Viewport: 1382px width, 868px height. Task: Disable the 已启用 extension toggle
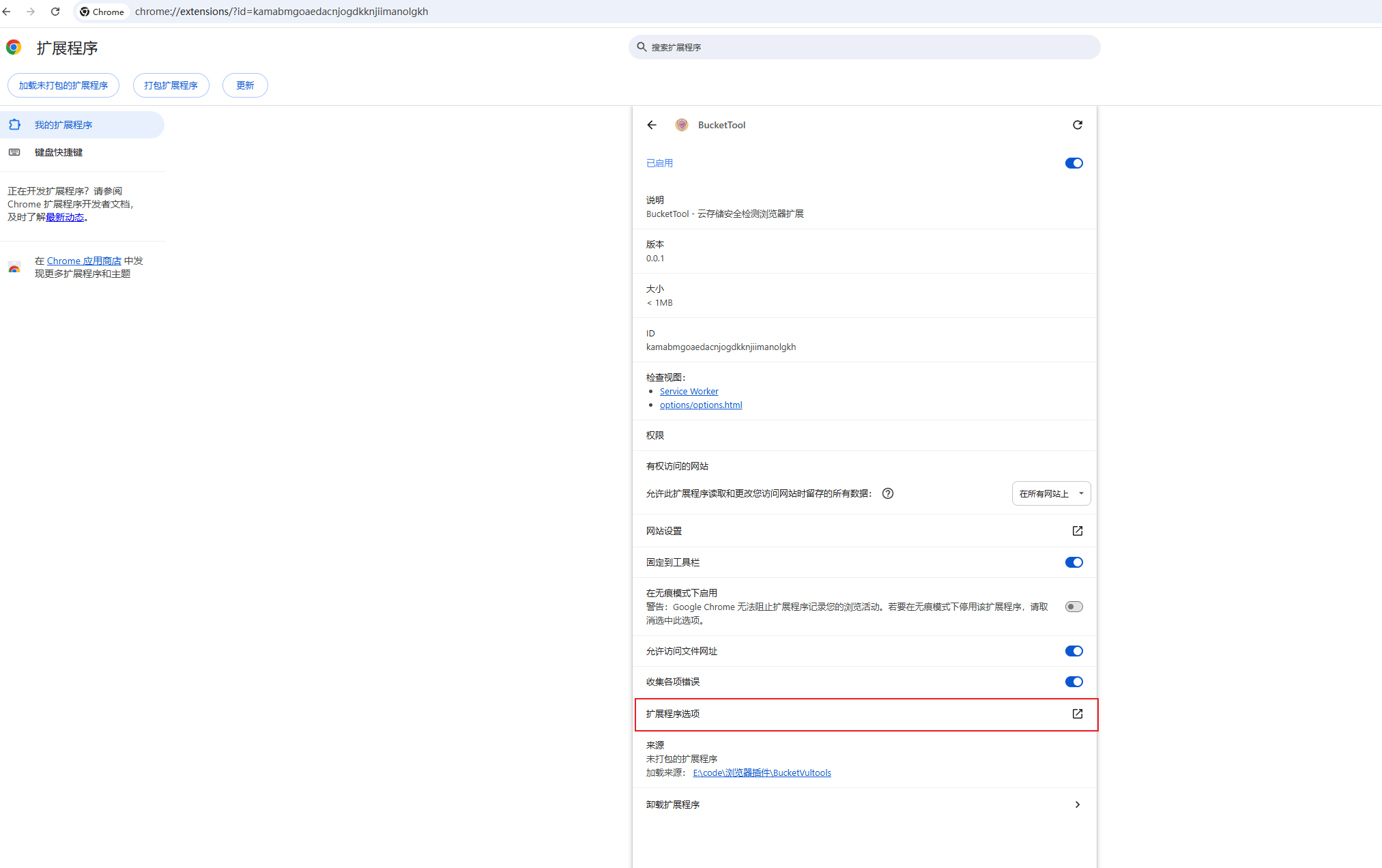(x=1074, y=163)
